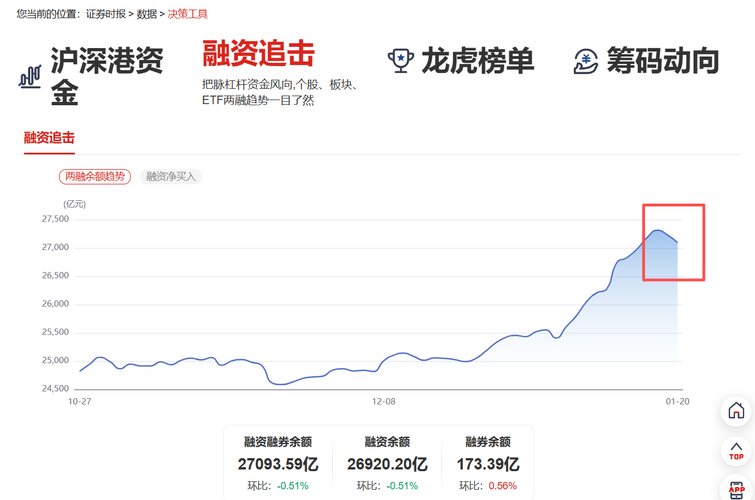Go to homepage via the house icon
755x500 pixels.
[x=736, y=410]
